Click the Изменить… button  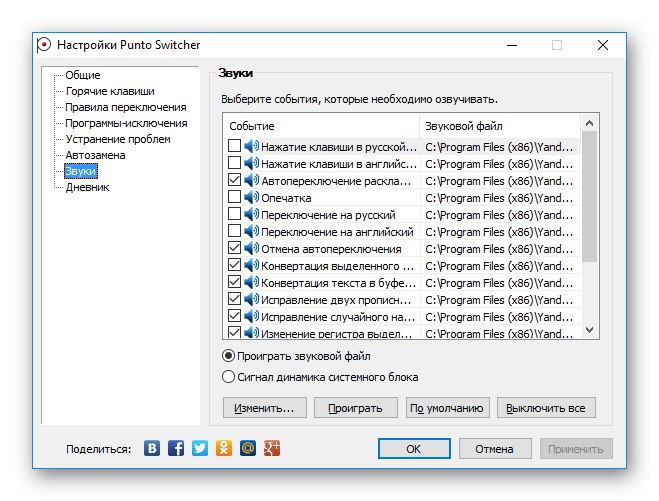click(264, 408)
